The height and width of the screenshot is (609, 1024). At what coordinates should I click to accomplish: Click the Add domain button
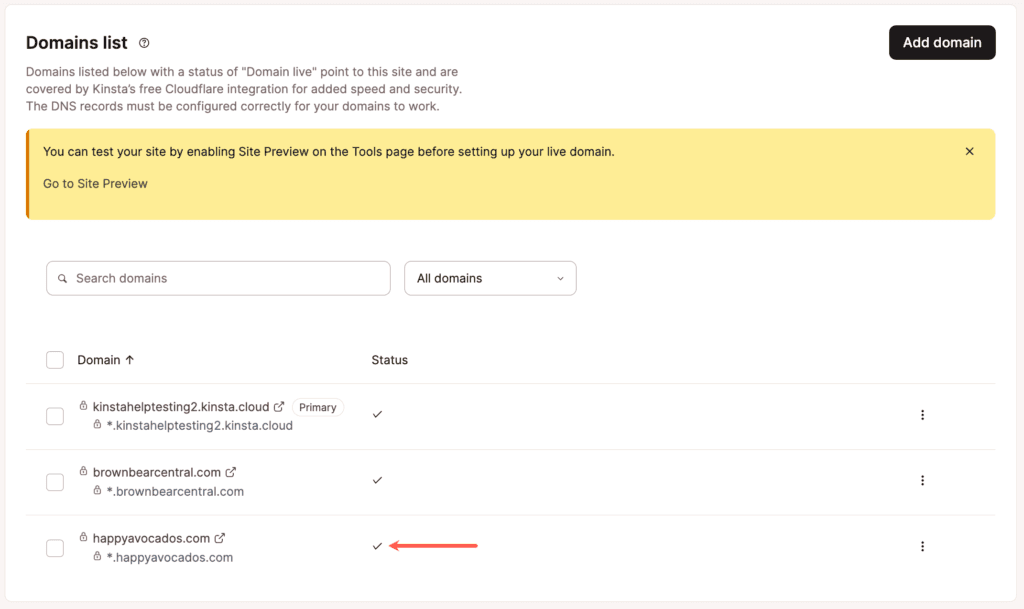[x=942, y=42]
